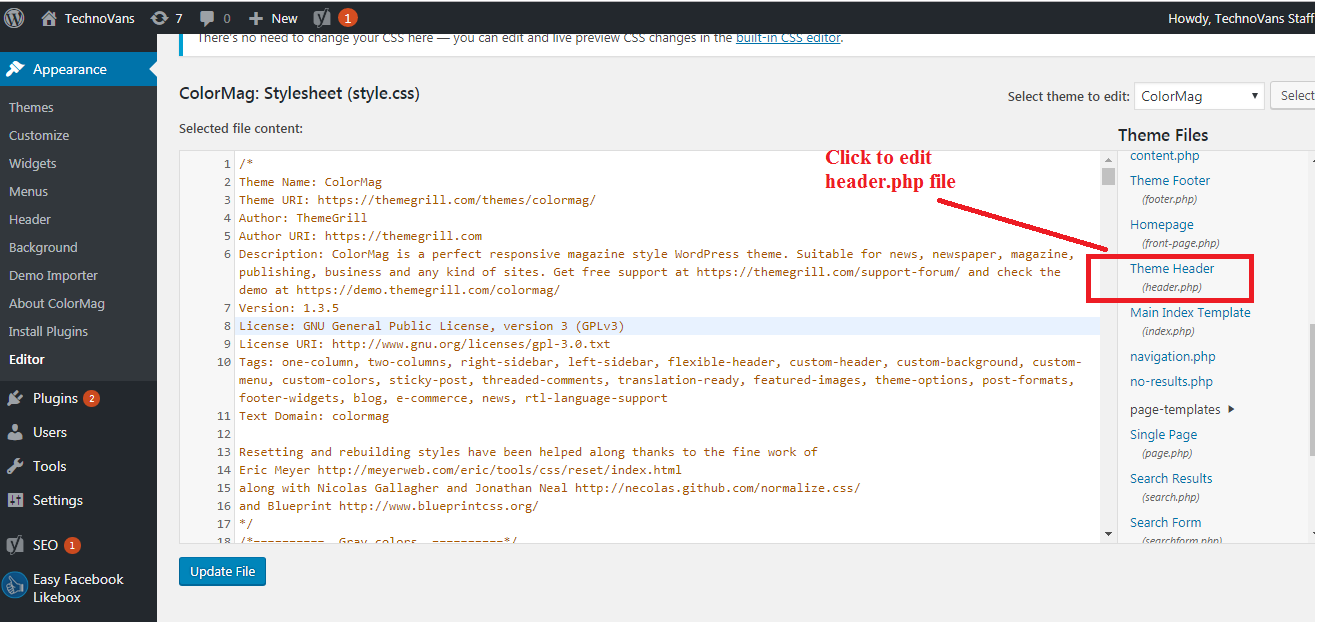The width and height of the screenshot is (1318, 622).
Task: Click the plus New content icon
Action: point(256,18)
